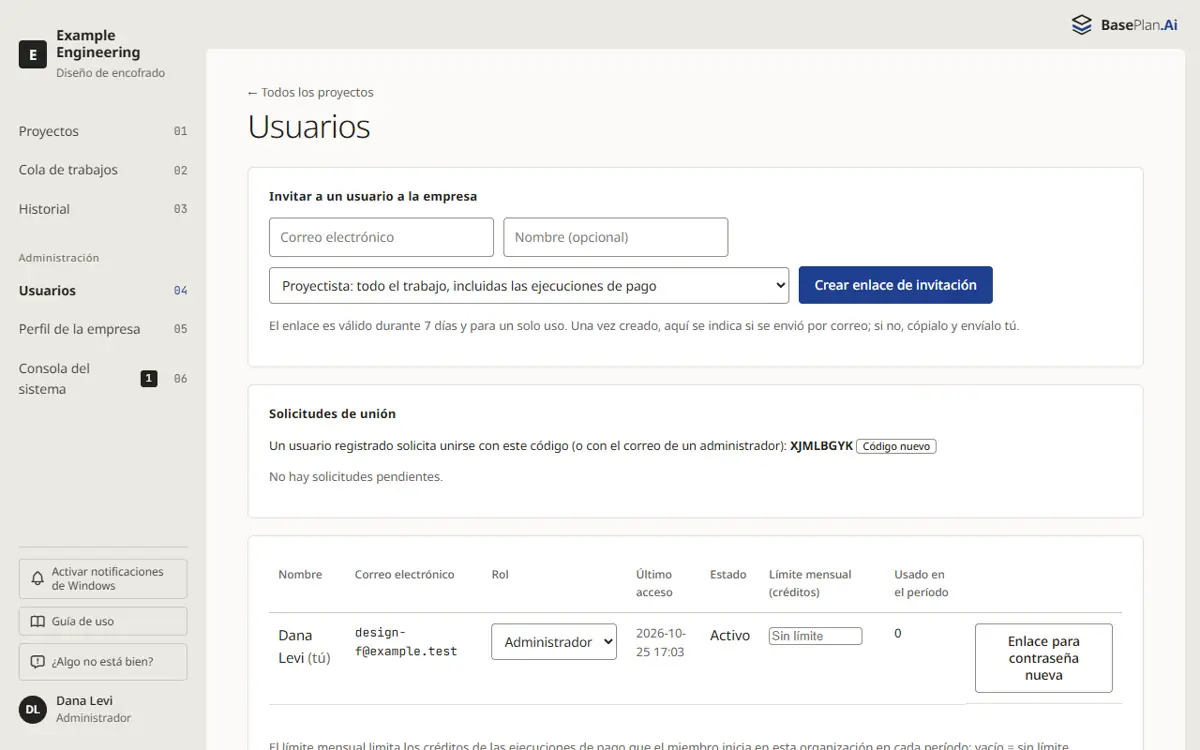Click Dana Levi's used credits value 0
This screenshot has height=750, width=1200.
(898, 633)
